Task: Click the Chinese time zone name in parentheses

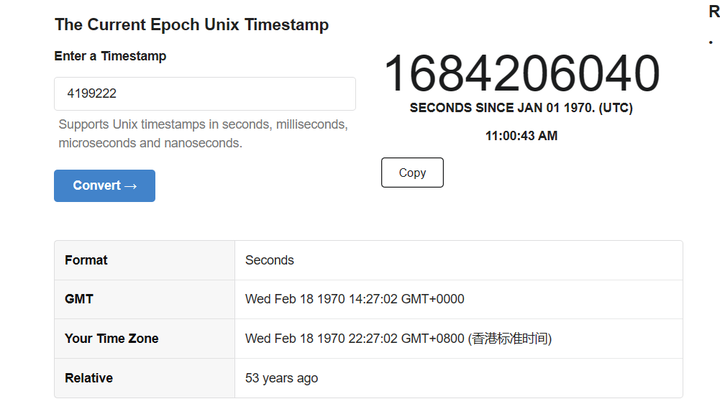Action: click(x=511, y=339)
